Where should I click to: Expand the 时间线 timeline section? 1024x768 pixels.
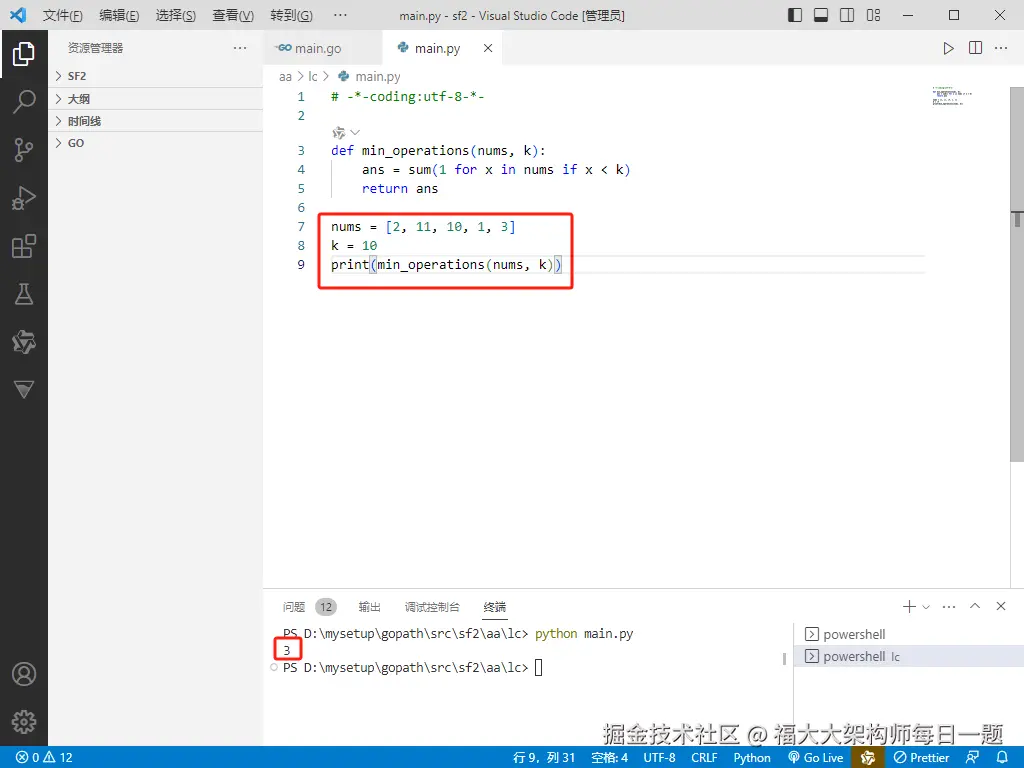pos(156,121)
